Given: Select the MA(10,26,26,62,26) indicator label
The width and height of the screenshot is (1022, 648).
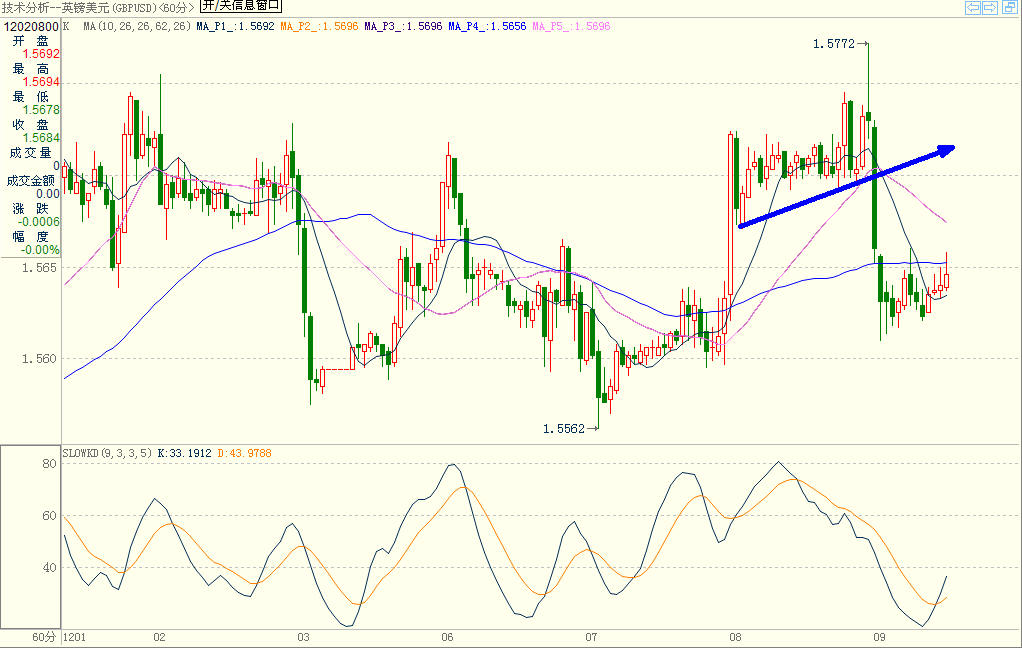Looking at the screenshot, I should click(137, 26).
